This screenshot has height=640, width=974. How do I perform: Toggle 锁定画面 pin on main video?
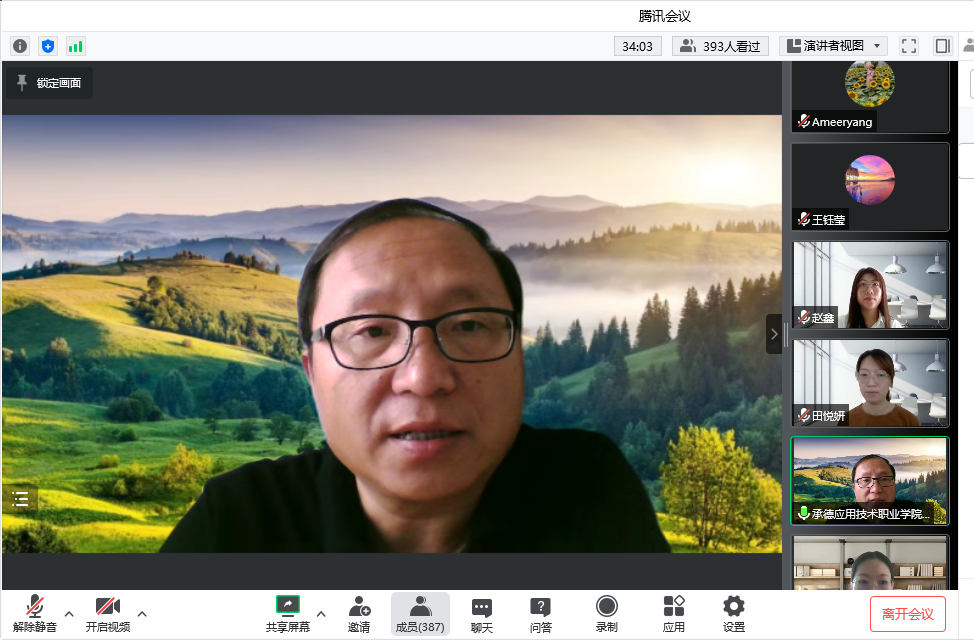pos(49,83)
